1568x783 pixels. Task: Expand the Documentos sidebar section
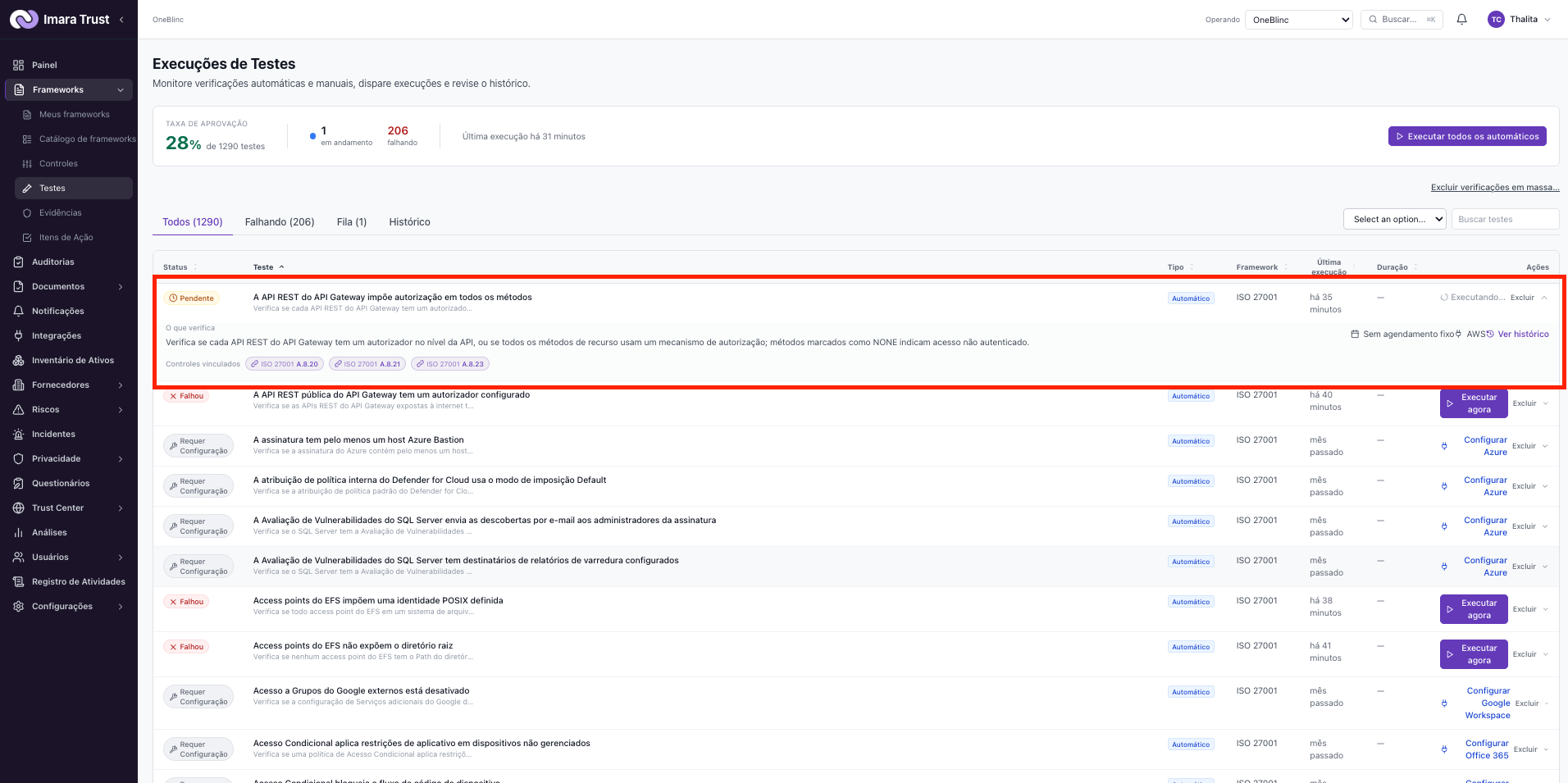coord(121,286)
